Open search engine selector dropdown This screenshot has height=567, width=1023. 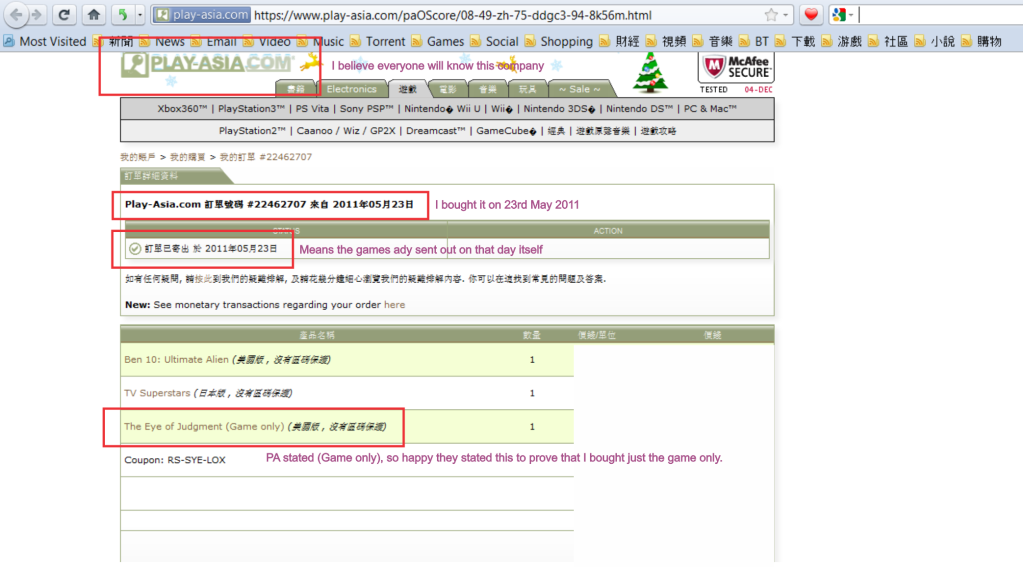pos(842,15)
